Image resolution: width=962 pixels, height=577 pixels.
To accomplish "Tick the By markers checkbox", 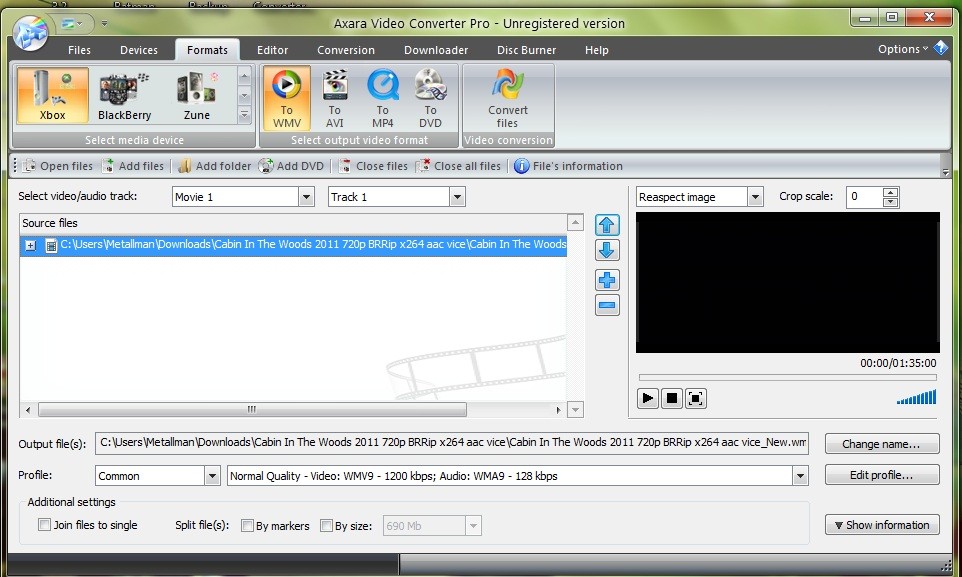I will point(247,525).
